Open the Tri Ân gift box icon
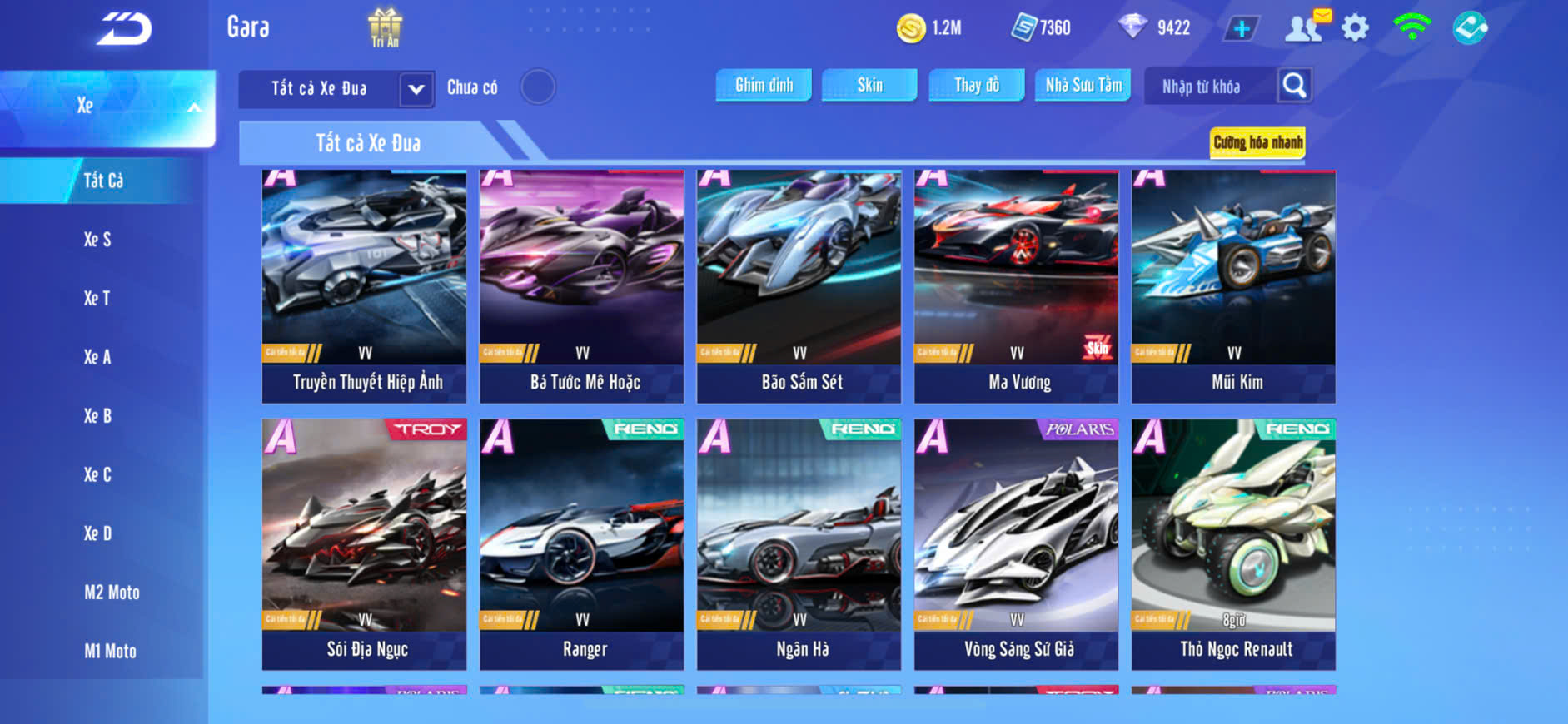This screenshot has width=1568, height=724. click(x=385, y=27)
